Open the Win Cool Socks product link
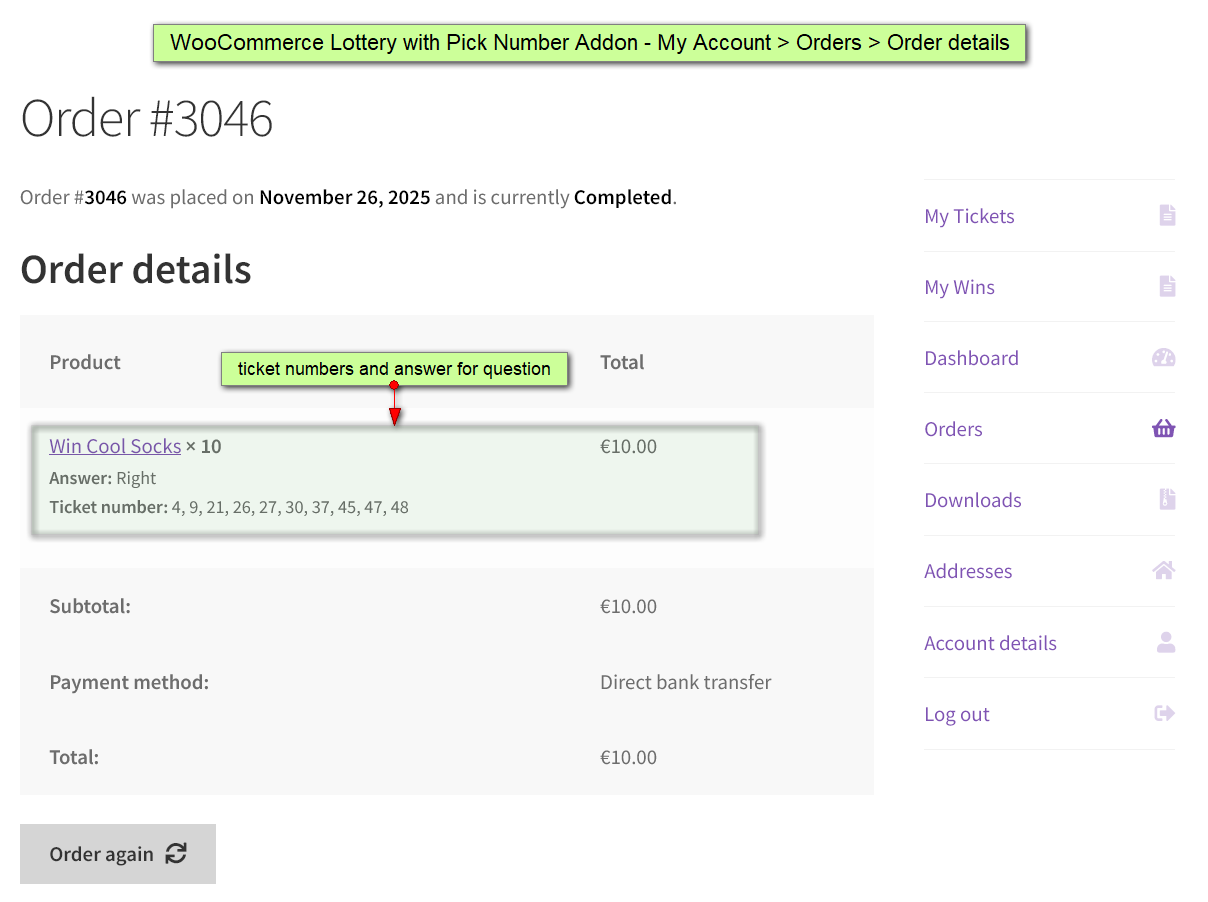Screen dimensions: 1208x902 tap(115, 446)
